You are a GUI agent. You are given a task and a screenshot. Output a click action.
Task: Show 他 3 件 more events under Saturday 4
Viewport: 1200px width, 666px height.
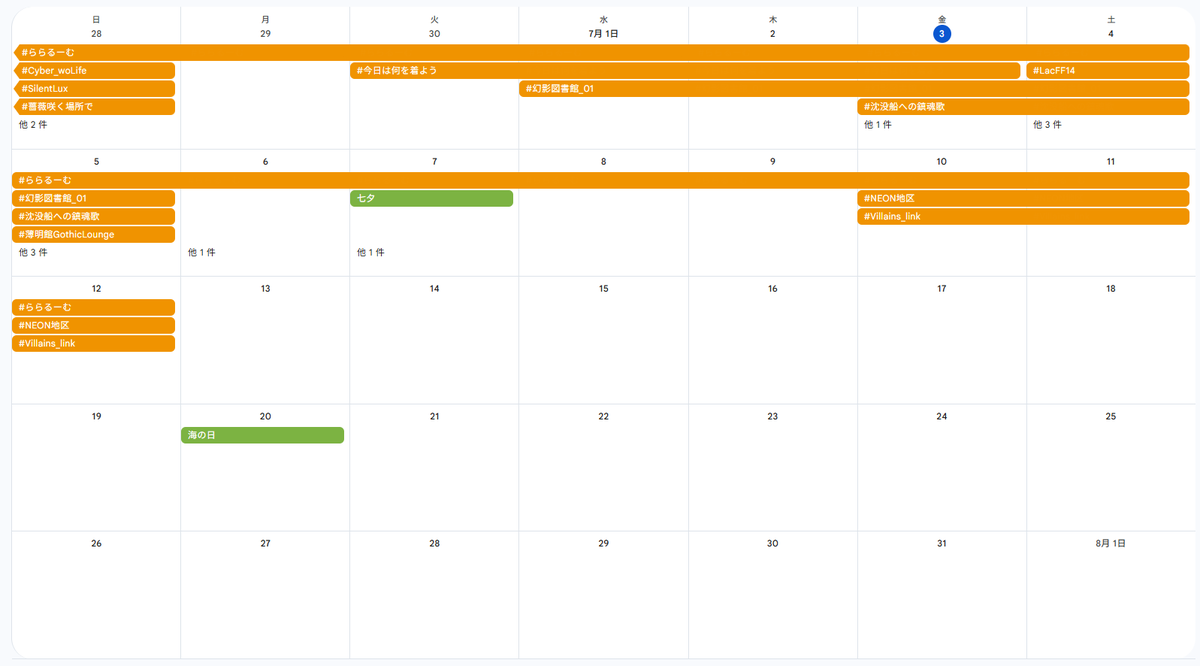[x=1047, y=125]
